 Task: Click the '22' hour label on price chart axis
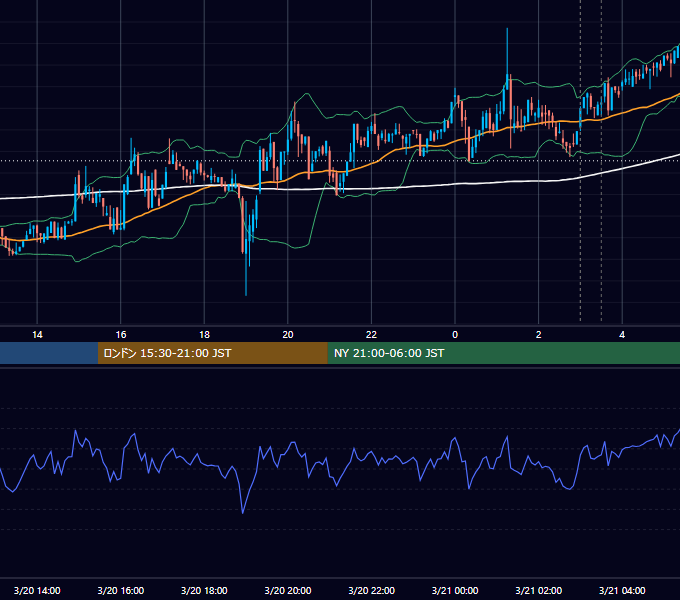[371, 335]
